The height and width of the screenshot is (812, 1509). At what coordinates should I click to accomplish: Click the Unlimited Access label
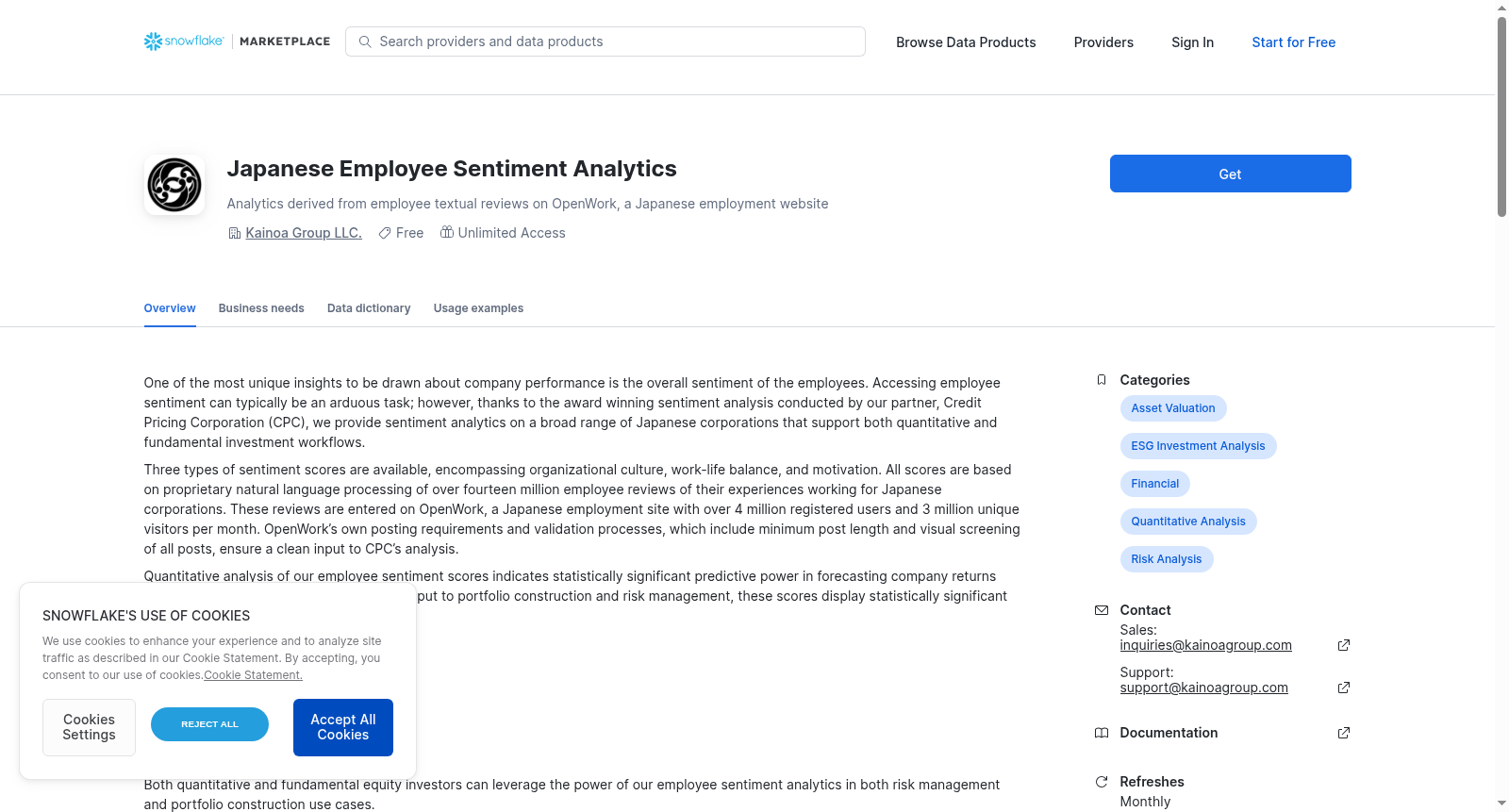click(x=512, y=233)
